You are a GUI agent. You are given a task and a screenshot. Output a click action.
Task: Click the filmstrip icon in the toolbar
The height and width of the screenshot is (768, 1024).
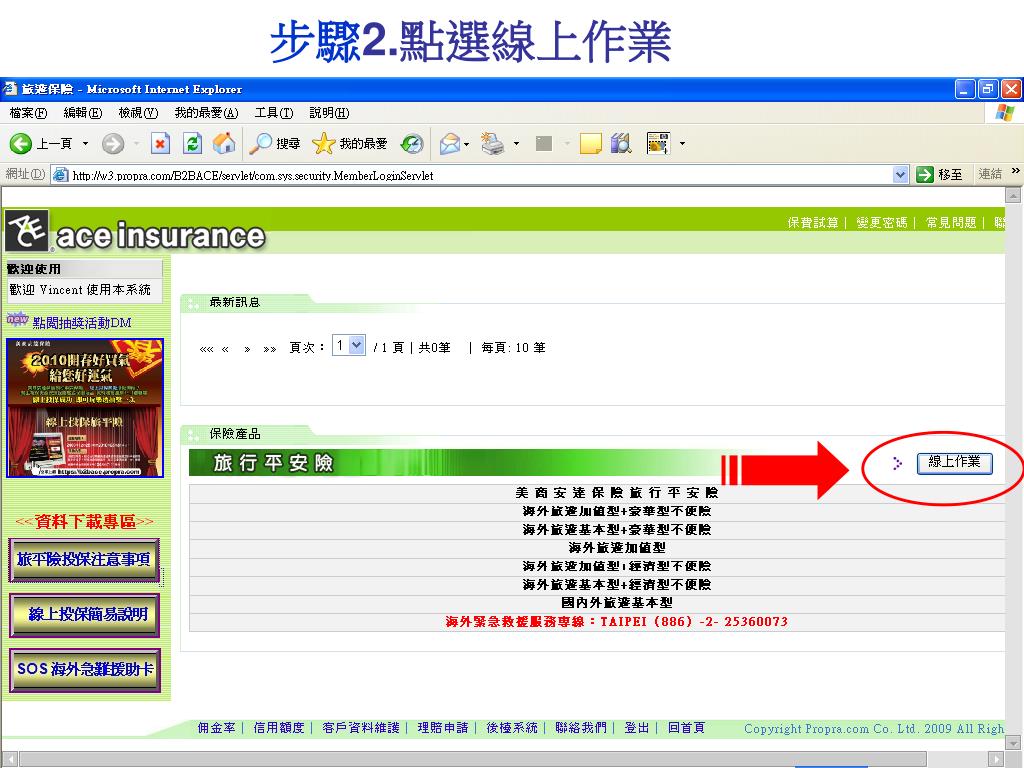pyautogui.click(x=658, y=144)
